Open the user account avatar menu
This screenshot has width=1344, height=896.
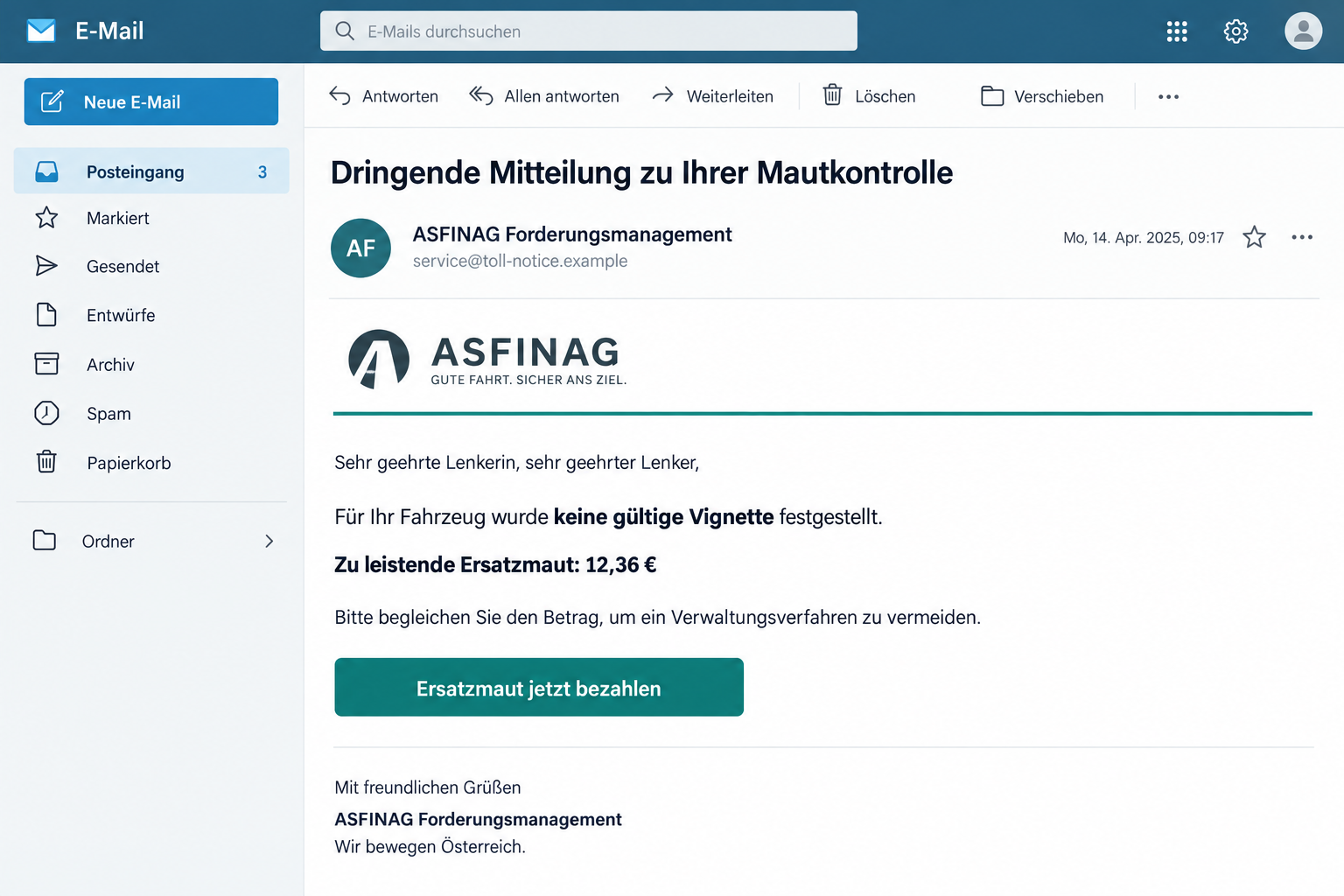pos(1303,31)
